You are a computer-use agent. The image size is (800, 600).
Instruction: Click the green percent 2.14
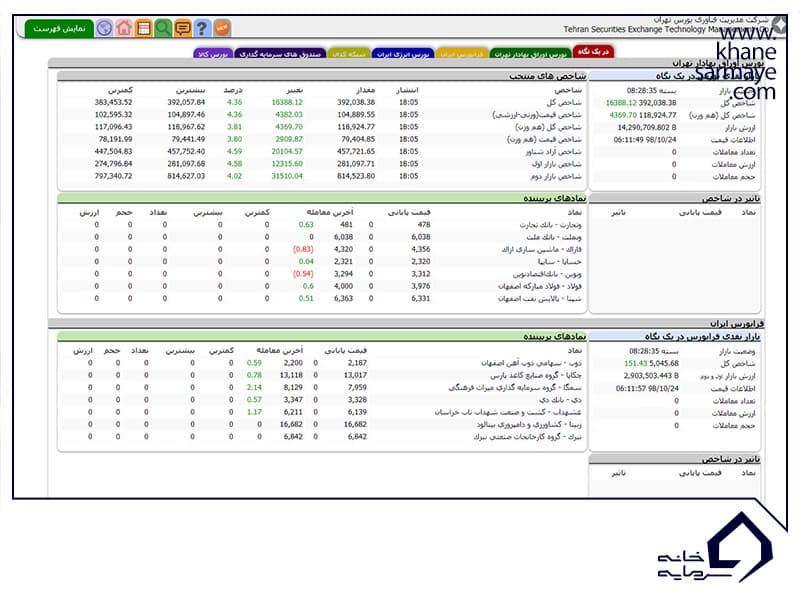click(254, 388)
